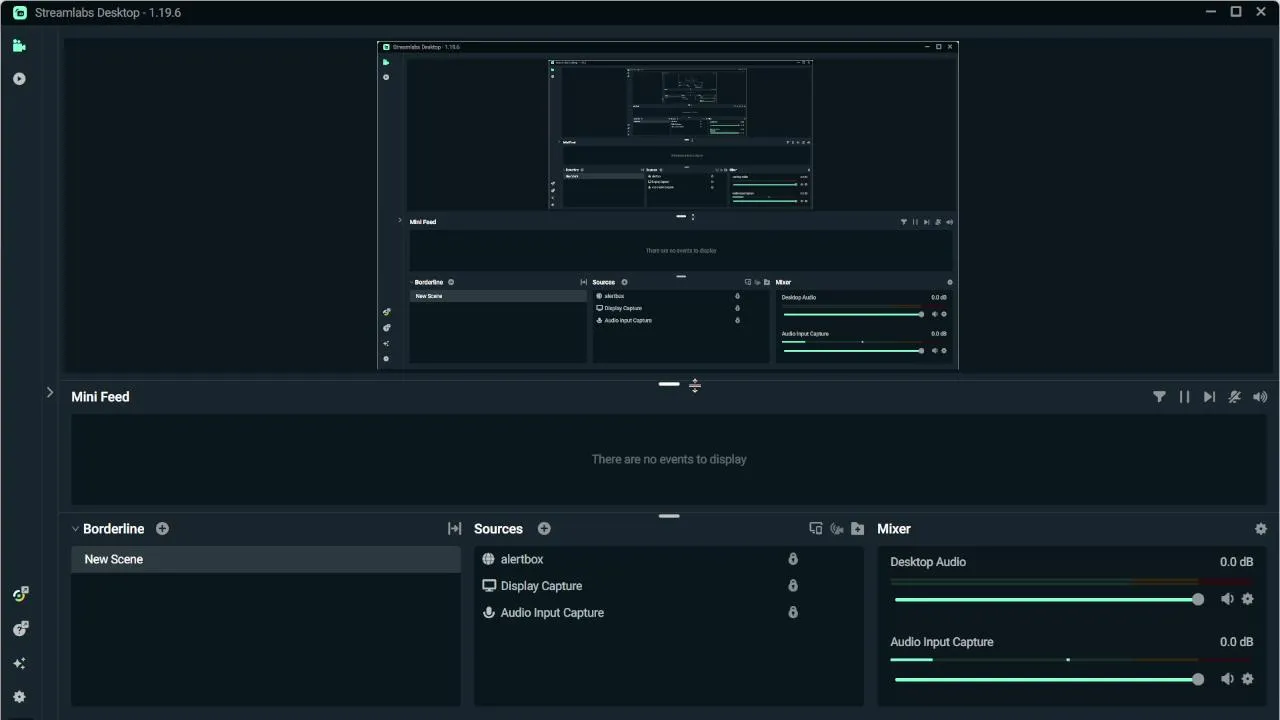Mute Audio Input Capture with speaker icon
Screen dimensions: 1280x720
1227,679
